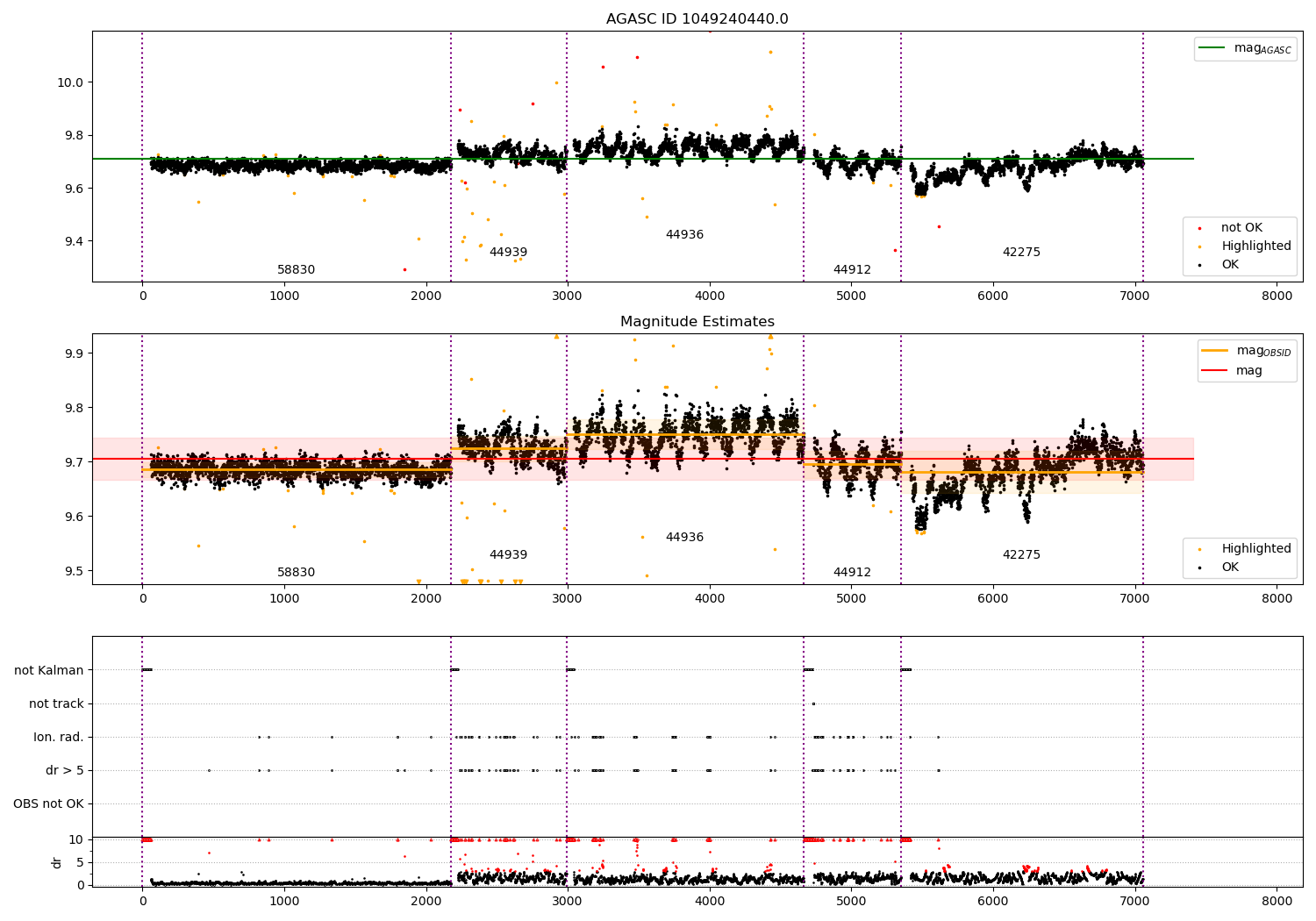
Task: Select the mag OBSID legend label
Action: coord(1264,352)
